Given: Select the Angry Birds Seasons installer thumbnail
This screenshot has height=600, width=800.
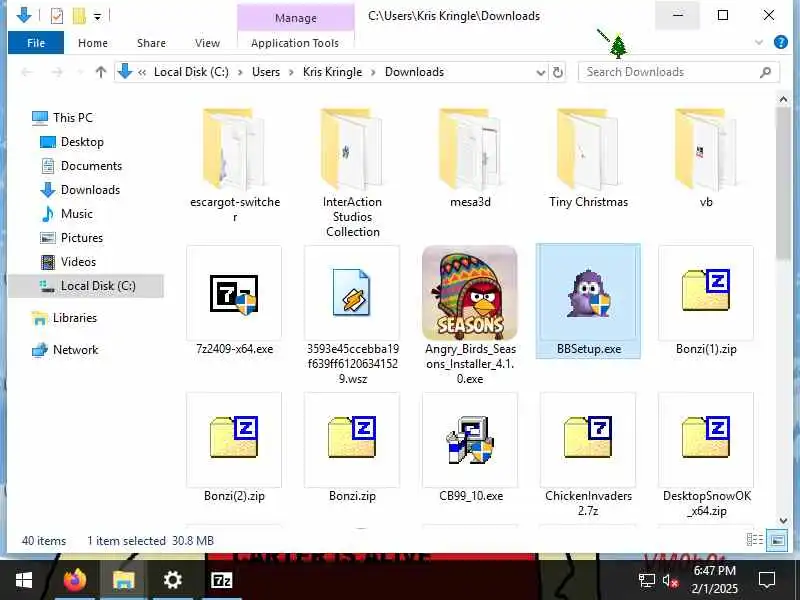Looking at the screenshot, I should pos(470,293).
